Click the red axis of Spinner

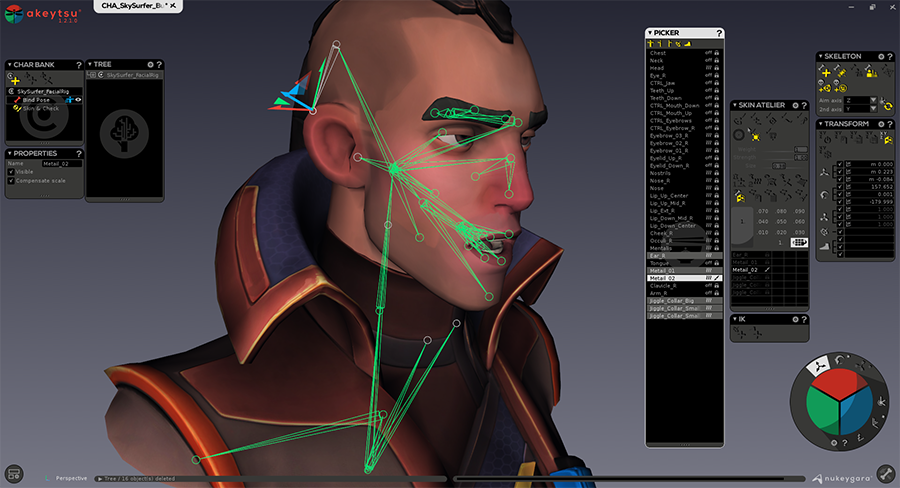[x=839, y=383]
